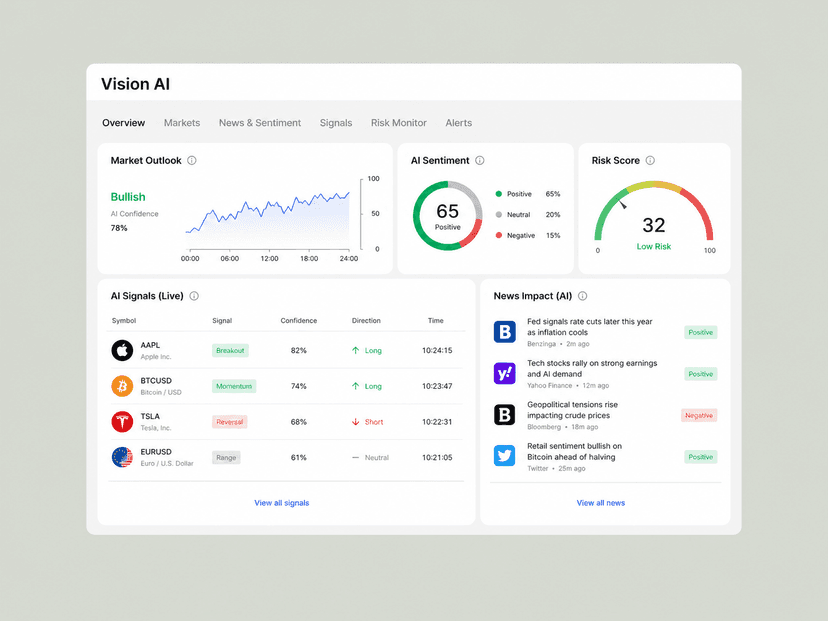Click the 82% confidence for AAPL
This screenshot has width=828, height=621.
[298, 351]
